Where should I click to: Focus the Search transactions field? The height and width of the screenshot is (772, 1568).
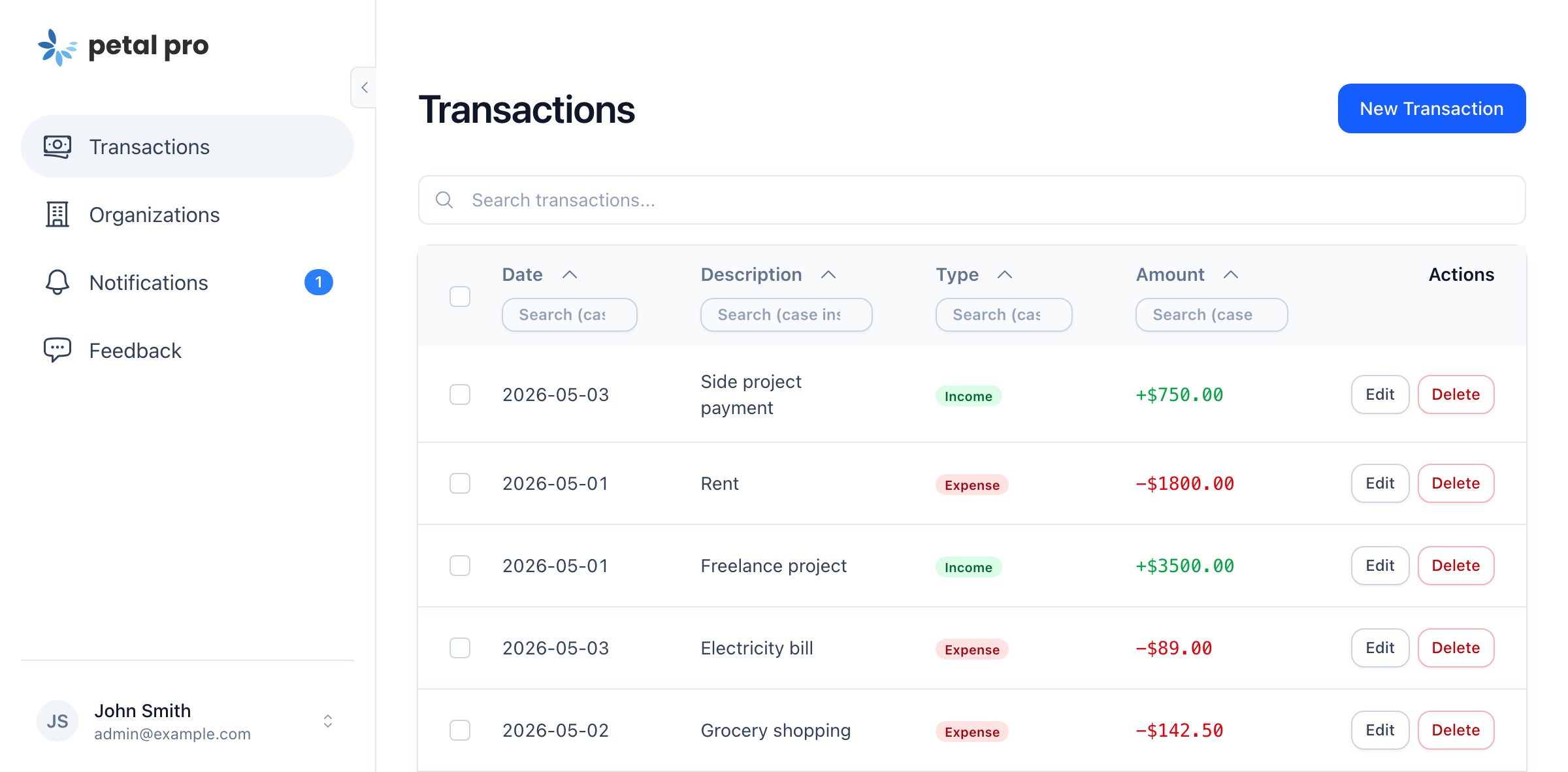972,200
